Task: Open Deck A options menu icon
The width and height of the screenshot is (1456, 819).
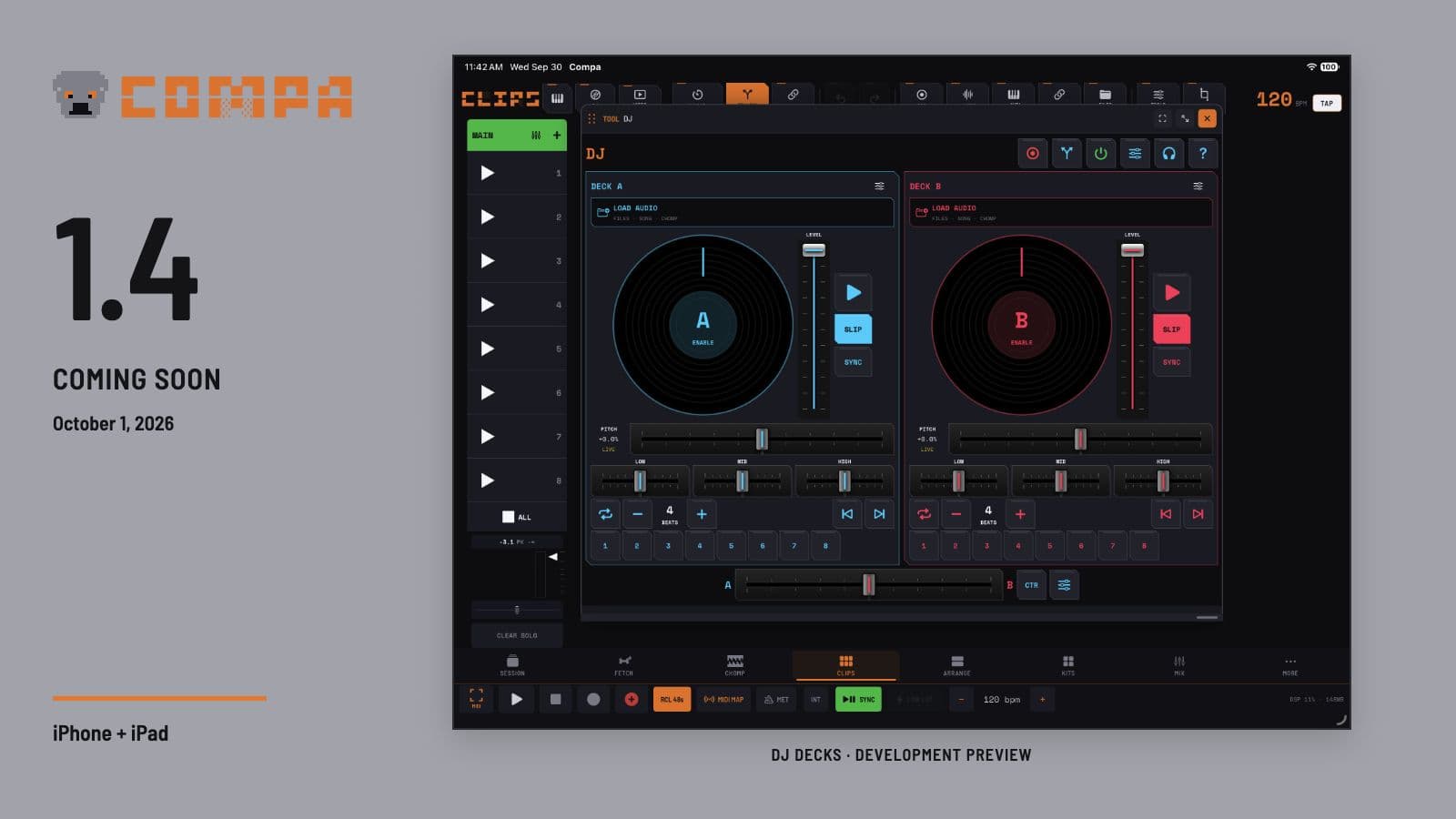Action: (x=879, y=186)
